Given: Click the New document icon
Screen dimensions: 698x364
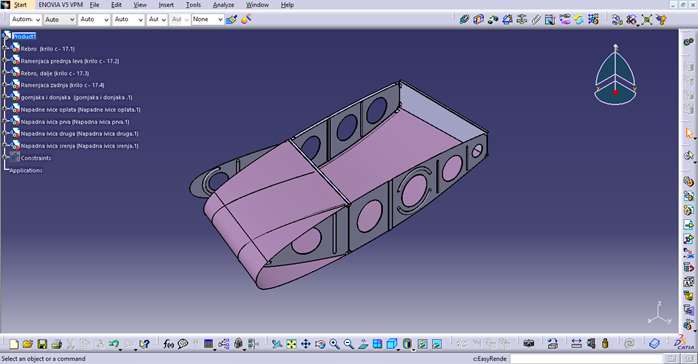Looking at the screenshot, I should click(14, 344).
